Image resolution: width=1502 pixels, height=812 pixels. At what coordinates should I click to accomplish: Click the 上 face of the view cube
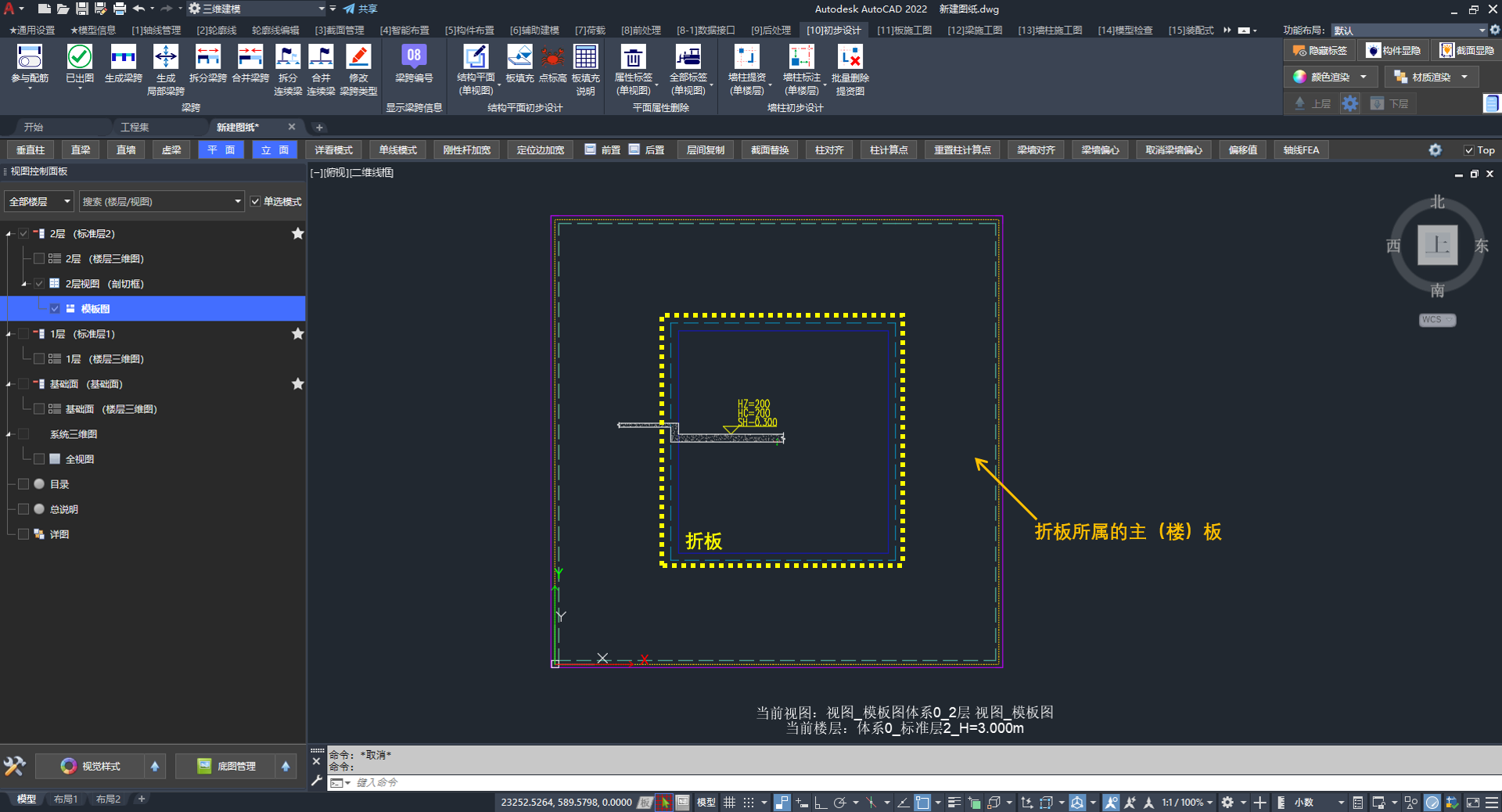pyautogui.click(x=1437, y=246)
